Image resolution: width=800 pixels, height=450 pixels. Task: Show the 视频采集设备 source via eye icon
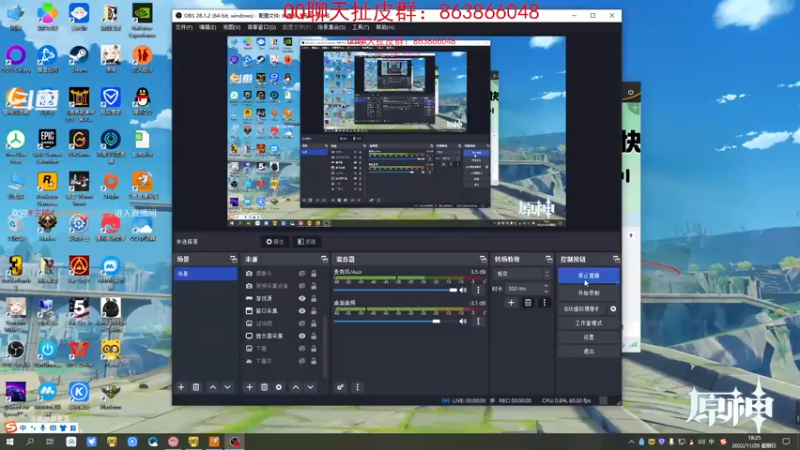pyautogui.click(x=302, y=286)
